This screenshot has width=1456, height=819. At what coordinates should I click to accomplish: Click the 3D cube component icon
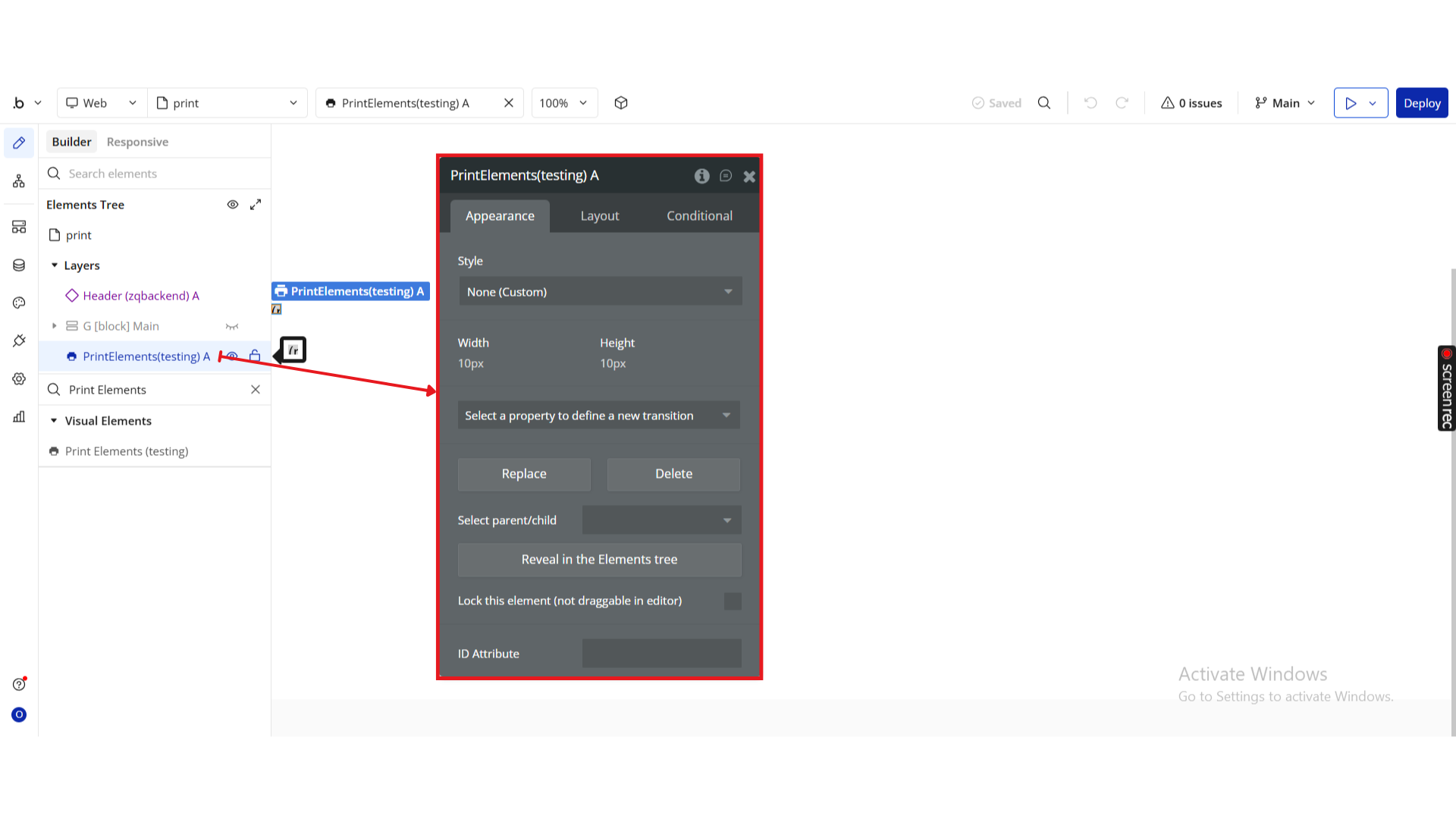[x=621, y=103]
